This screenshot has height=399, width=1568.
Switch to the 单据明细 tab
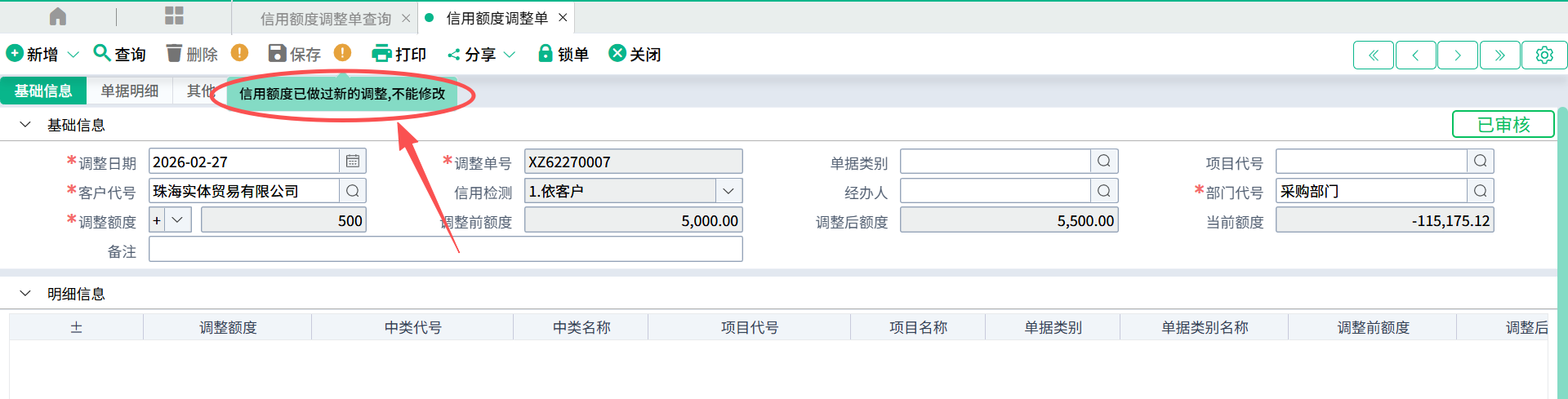tap(129, 91)
